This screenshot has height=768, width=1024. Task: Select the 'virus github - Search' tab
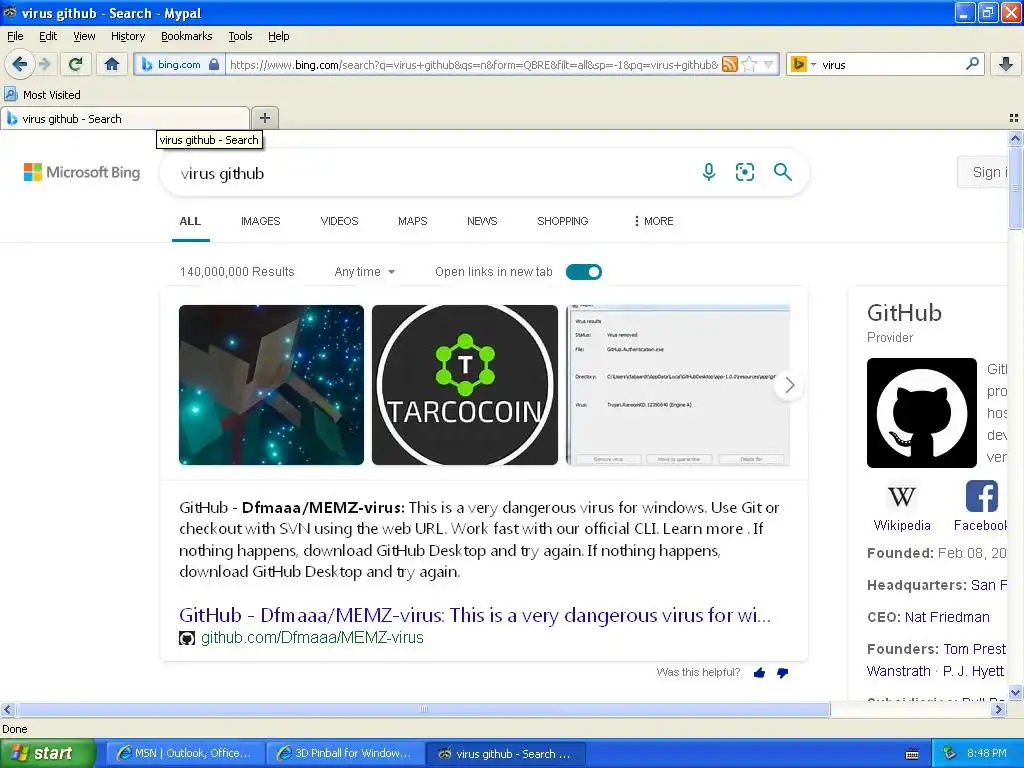tap(125, 118)
